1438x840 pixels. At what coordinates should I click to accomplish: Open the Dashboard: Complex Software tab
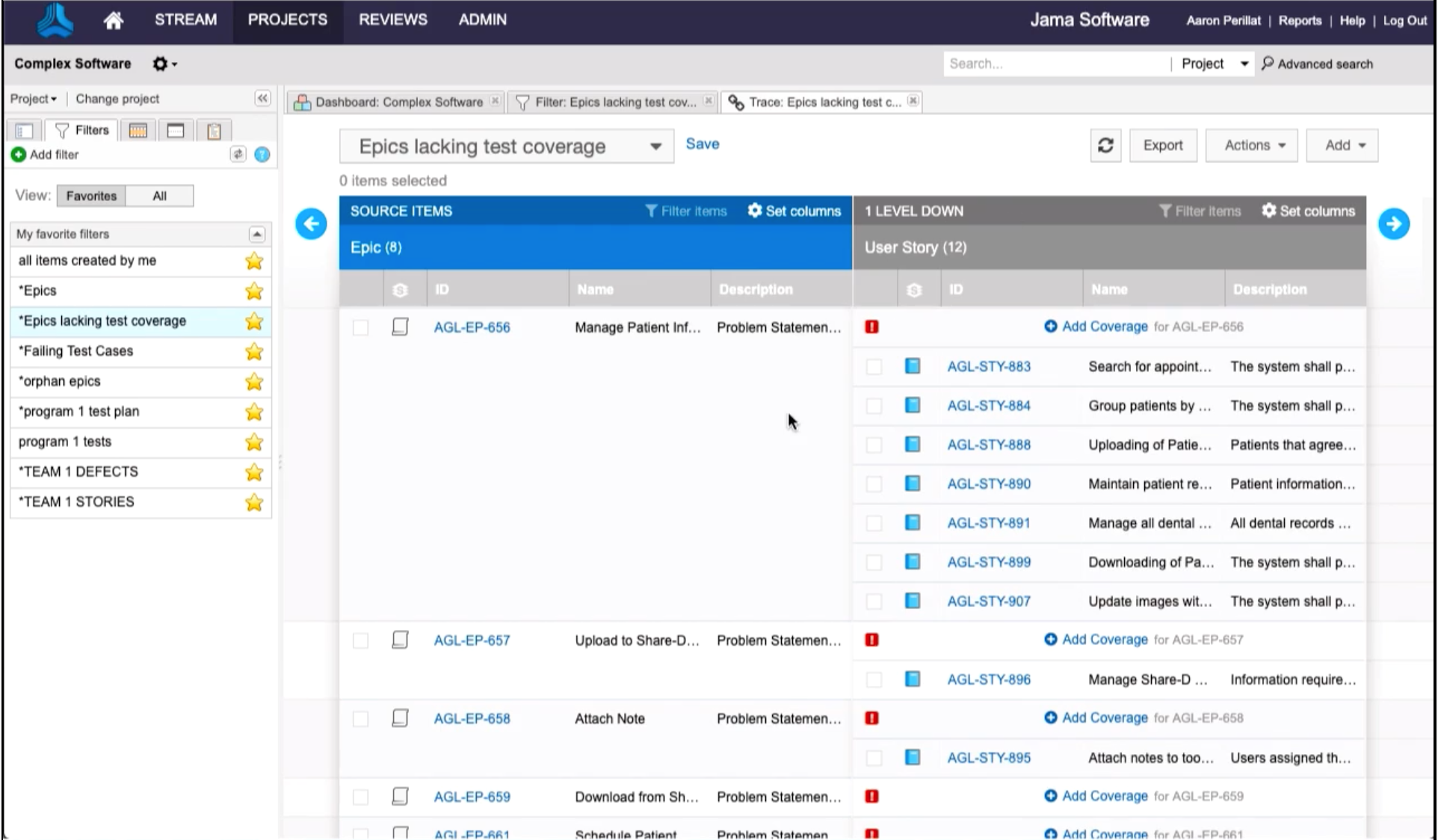pyautogui.click(x=398, y=102)
